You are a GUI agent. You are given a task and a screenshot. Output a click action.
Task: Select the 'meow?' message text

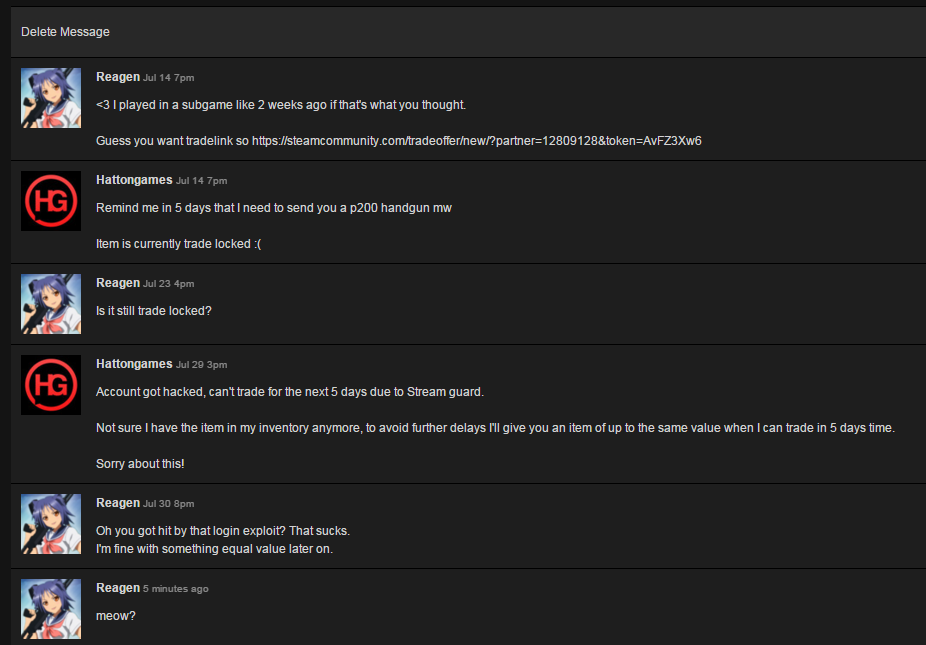(x=116, y=615)
